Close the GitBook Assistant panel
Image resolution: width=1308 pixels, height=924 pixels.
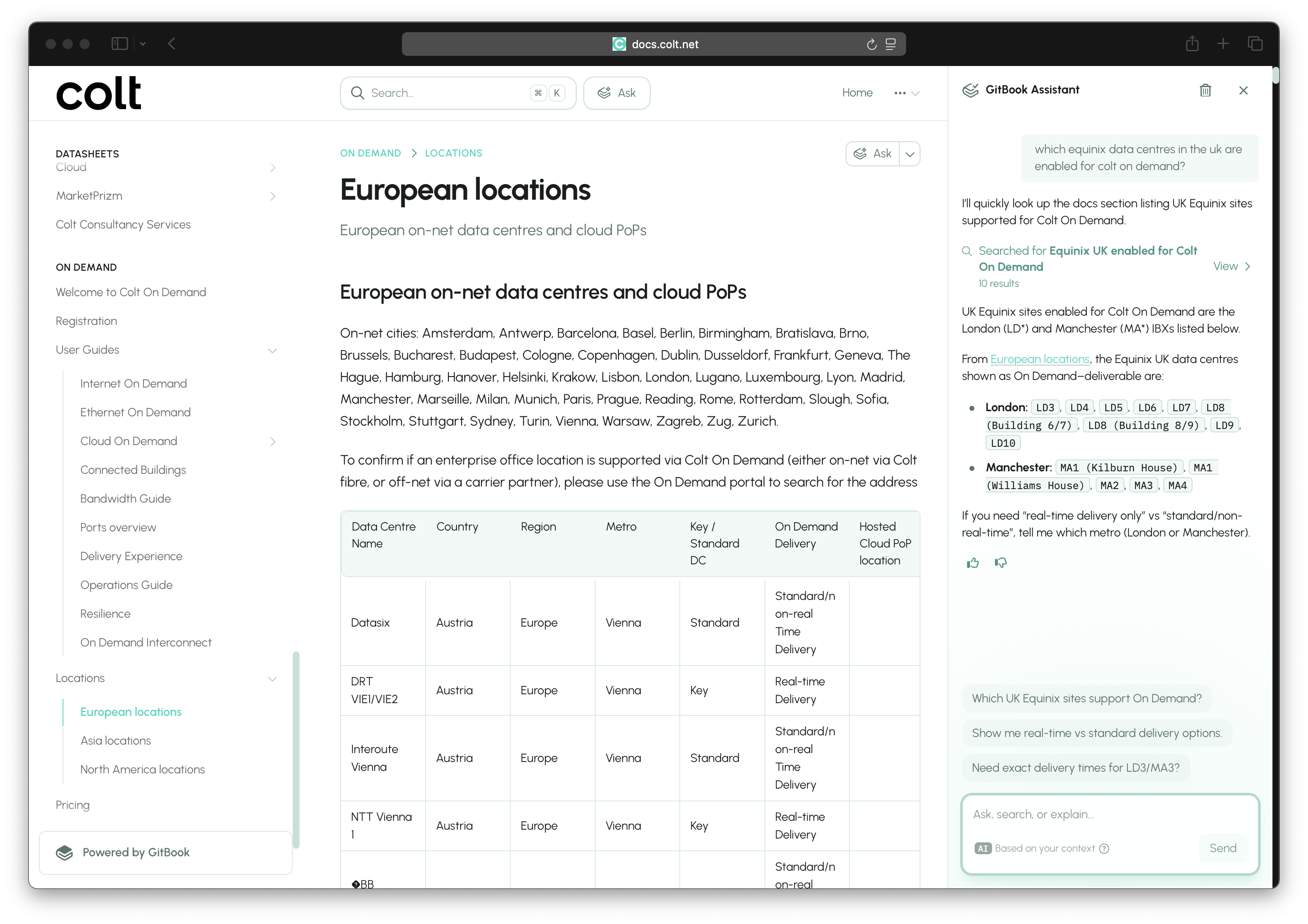(1243, 90)
